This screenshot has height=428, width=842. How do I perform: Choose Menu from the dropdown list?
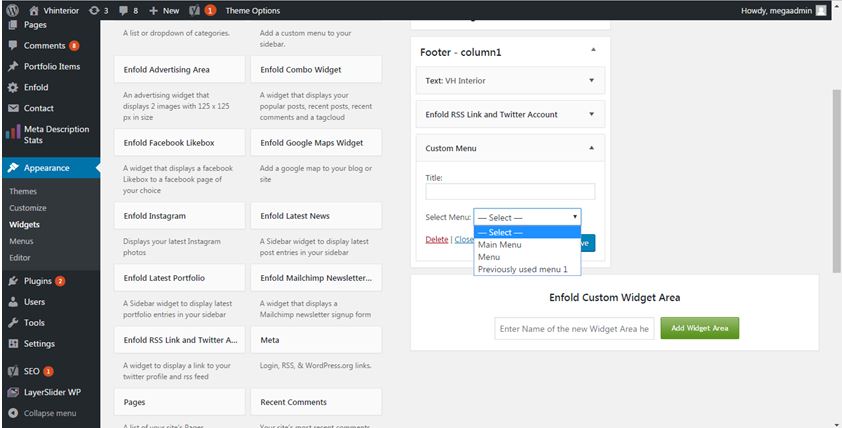coord(527,257)
